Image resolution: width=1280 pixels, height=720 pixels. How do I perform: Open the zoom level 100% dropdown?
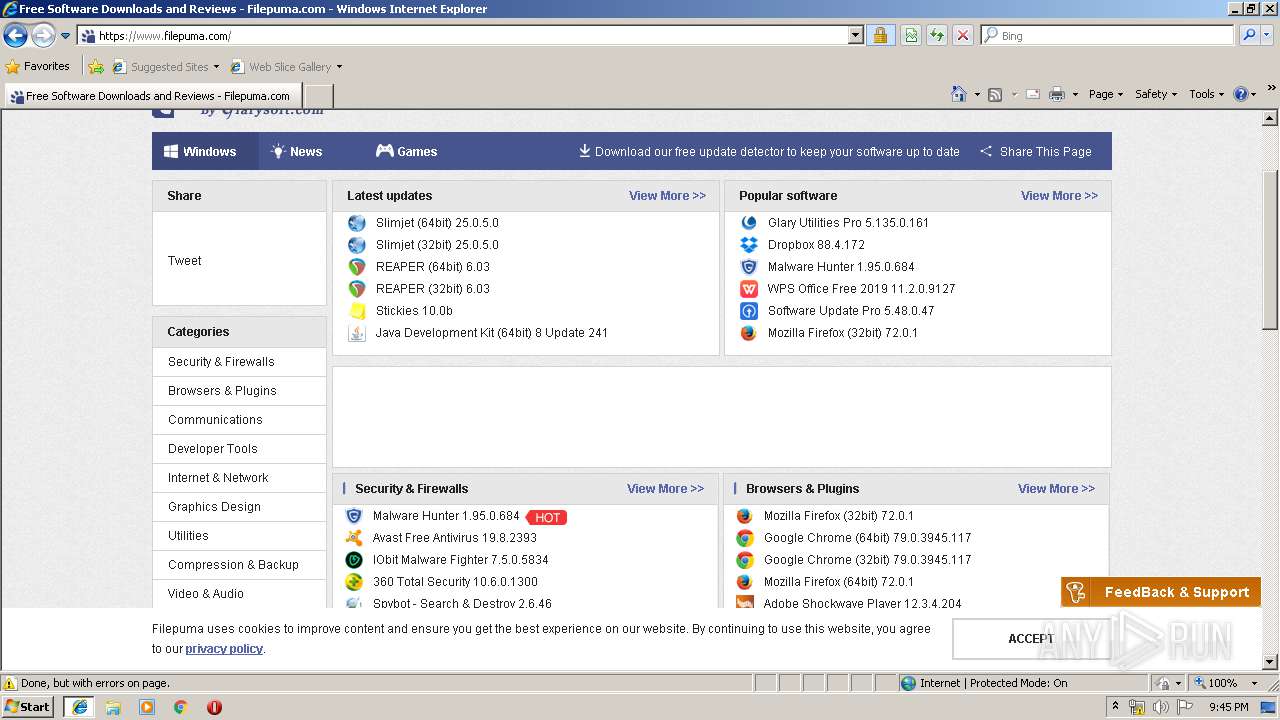(1255, 683)
